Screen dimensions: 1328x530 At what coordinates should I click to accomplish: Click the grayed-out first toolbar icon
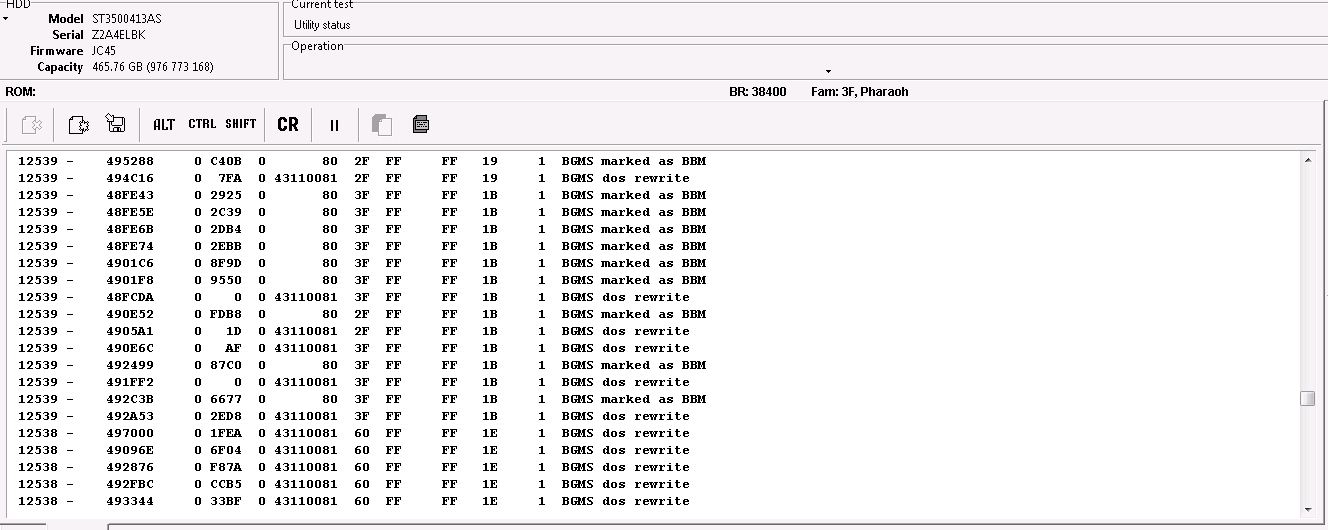(31, 125)
